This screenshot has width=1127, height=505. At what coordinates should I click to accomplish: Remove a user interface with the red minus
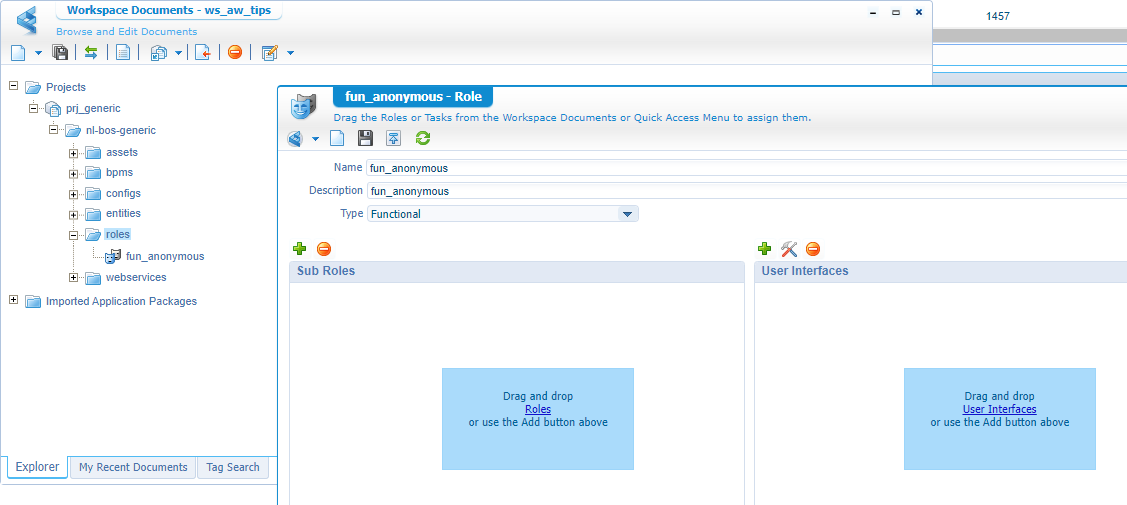(x=812, y=249)
